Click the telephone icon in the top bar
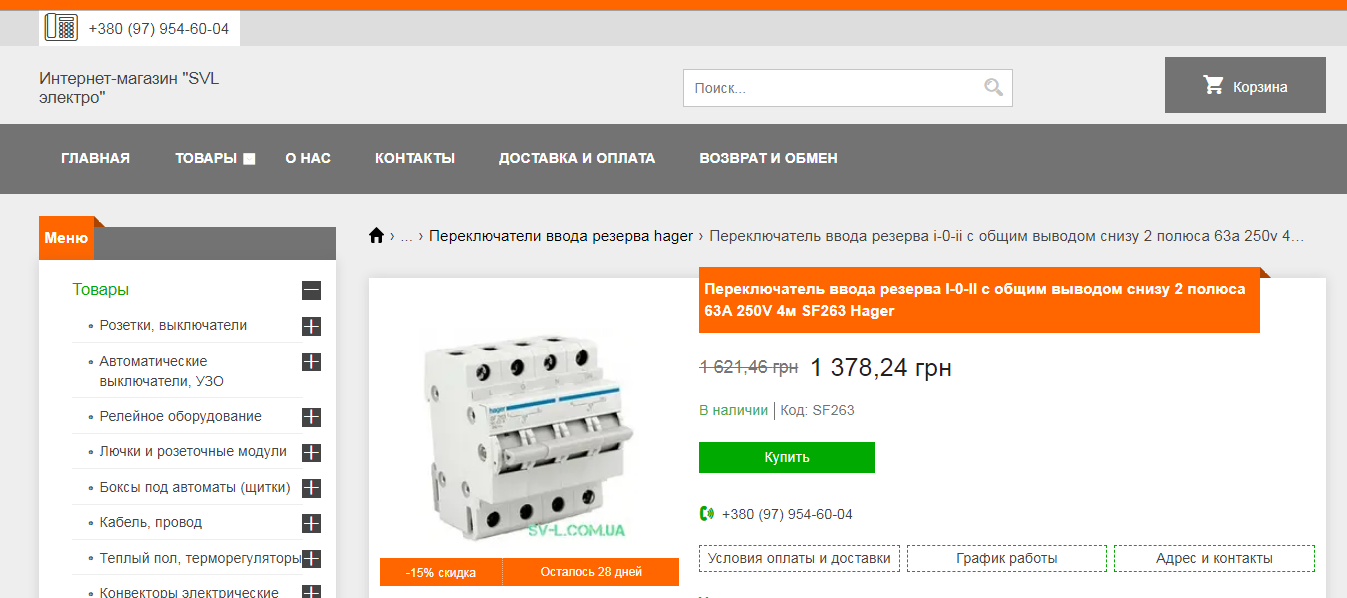 coord(60,28)
